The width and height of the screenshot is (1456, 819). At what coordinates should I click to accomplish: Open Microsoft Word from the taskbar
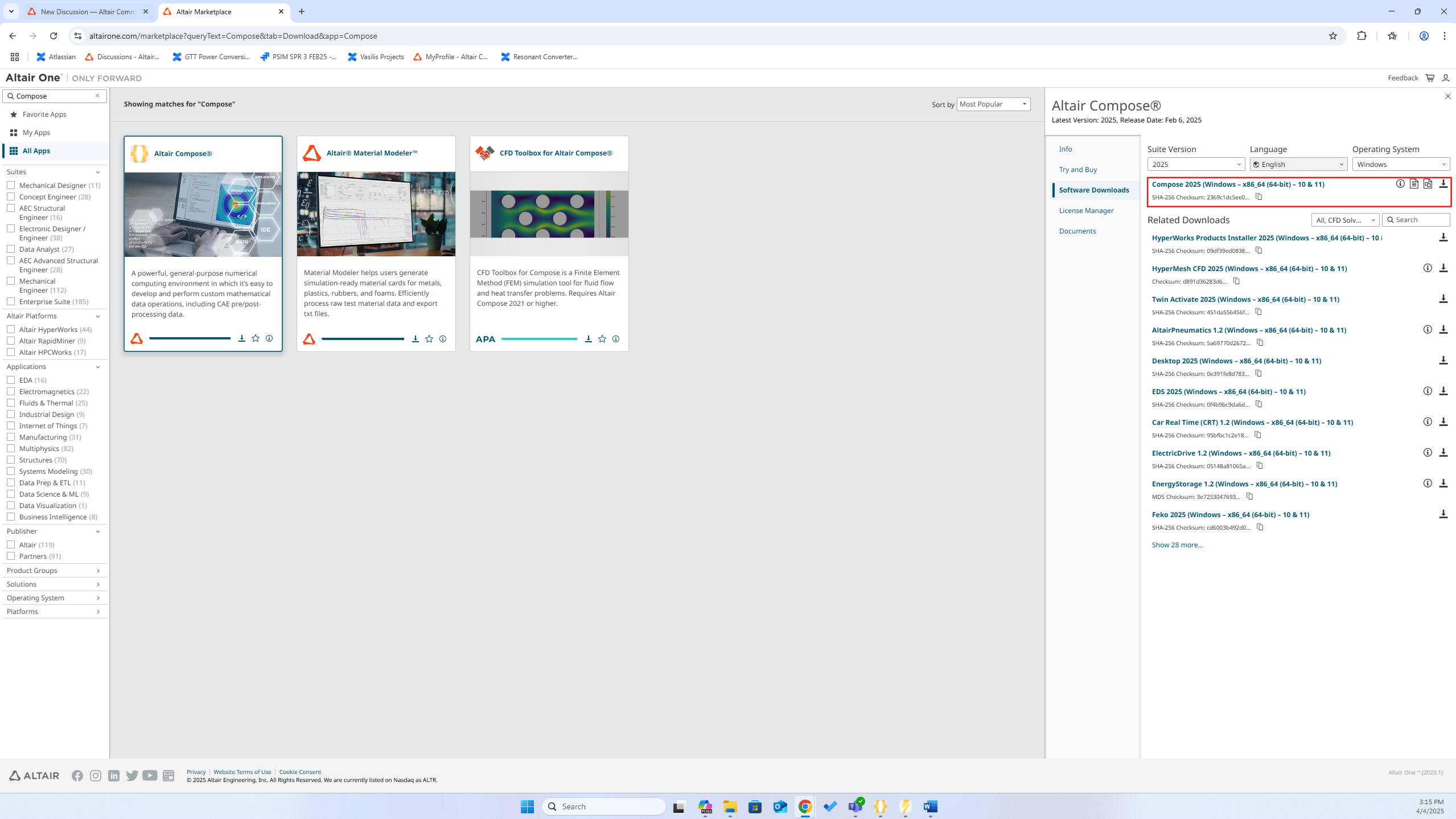coord(930,806)
